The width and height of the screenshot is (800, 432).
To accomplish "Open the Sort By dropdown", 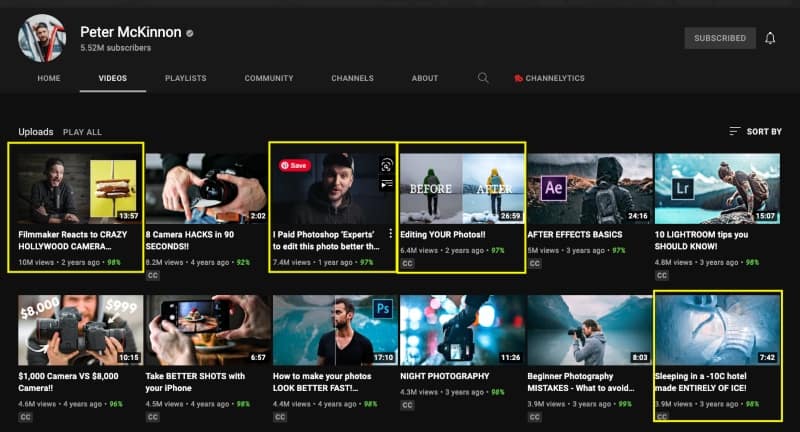I will [756, 131].
